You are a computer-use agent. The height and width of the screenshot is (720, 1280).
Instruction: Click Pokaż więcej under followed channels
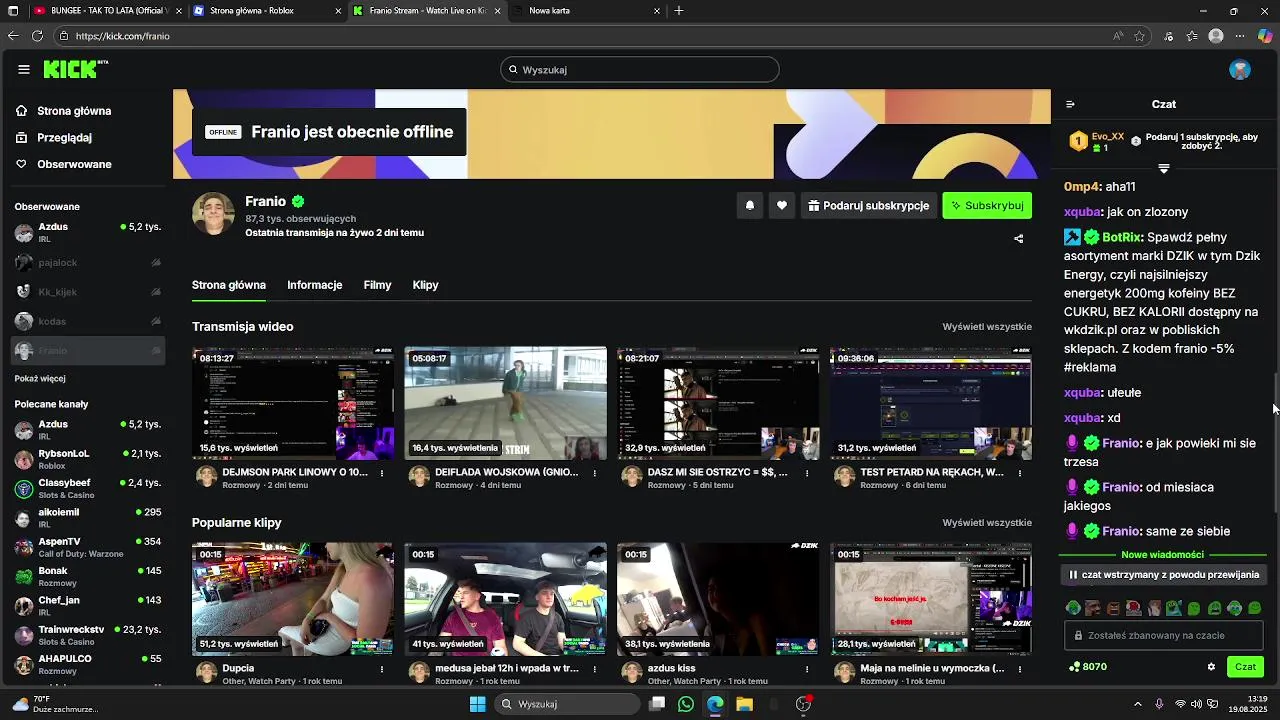[40, 379]
